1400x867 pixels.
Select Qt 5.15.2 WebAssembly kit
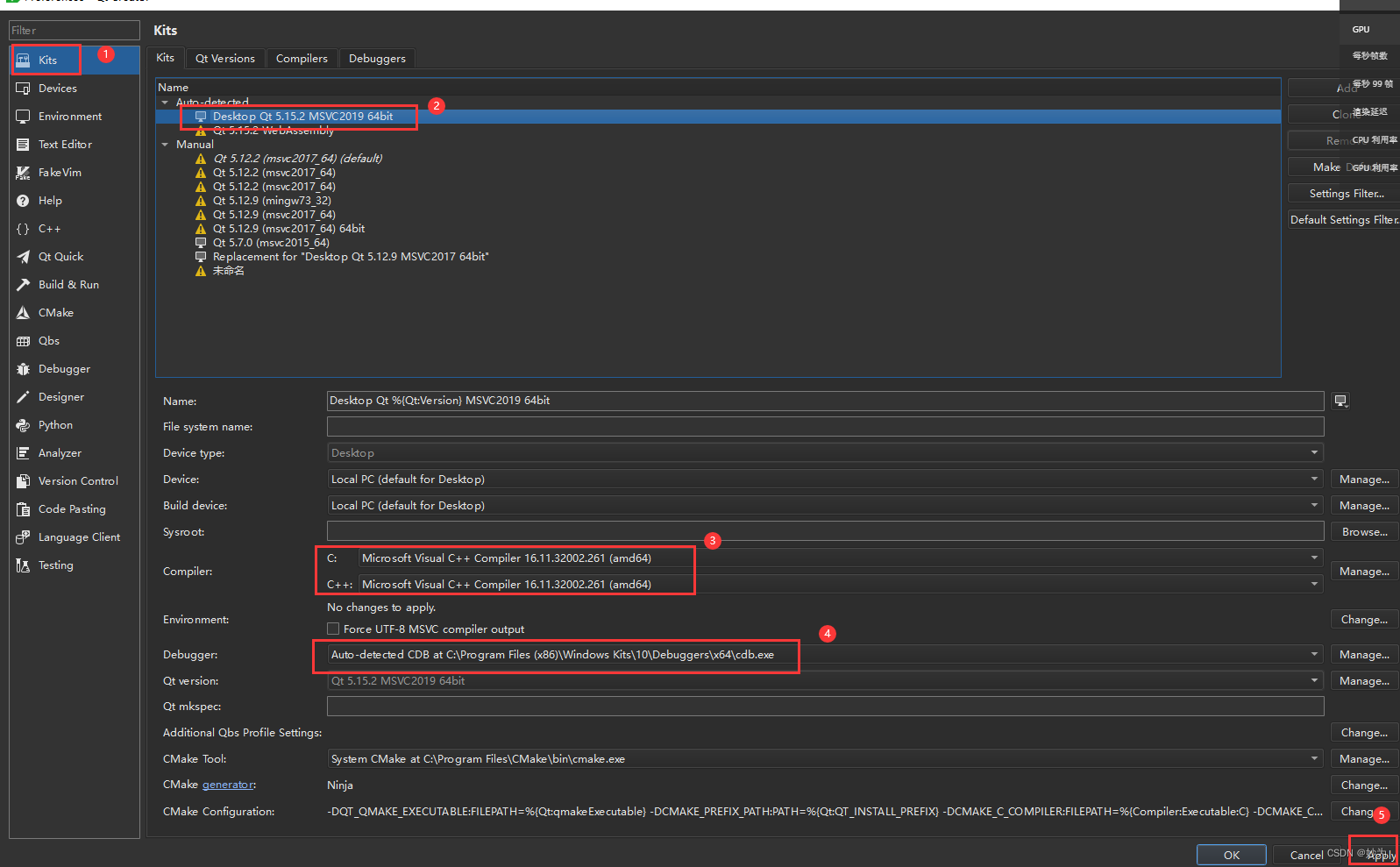point(274,131)
